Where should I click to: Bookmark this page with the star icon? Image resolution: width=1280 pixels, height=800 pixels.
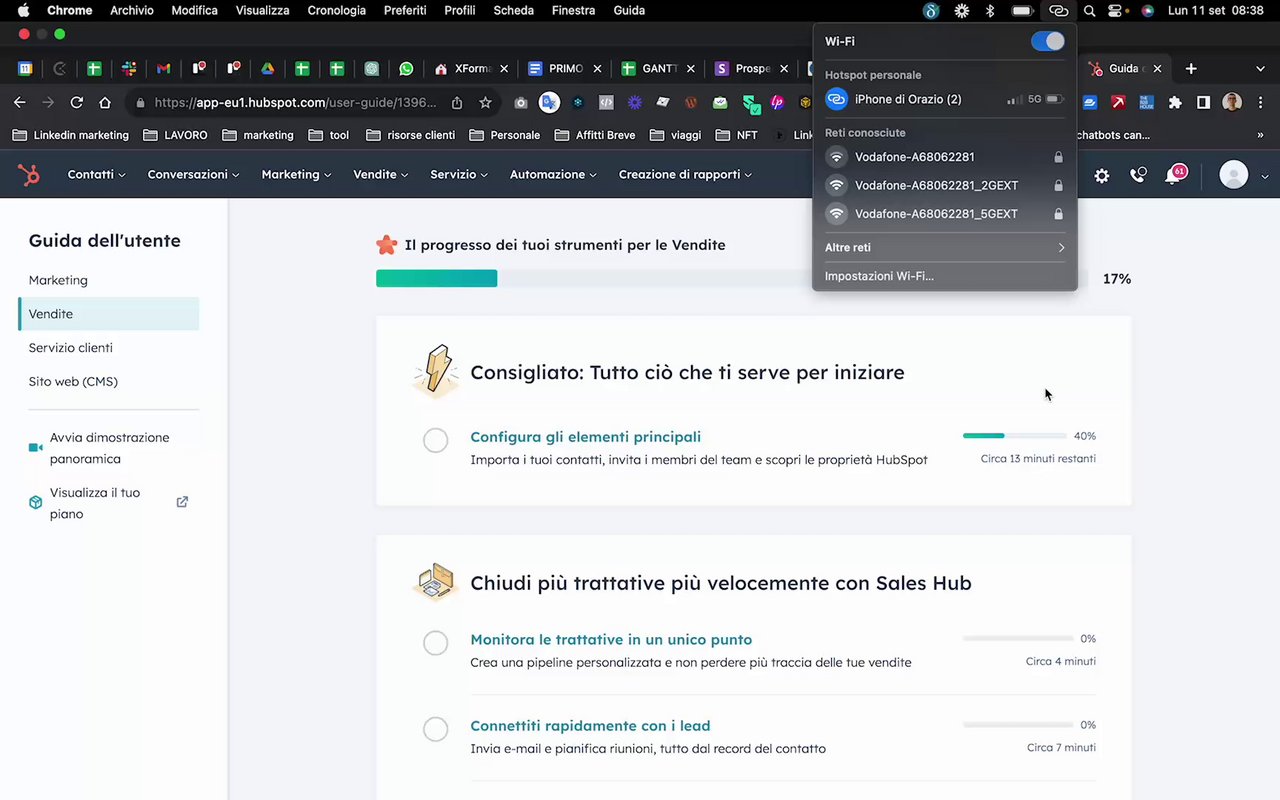[x=485, y=102]
